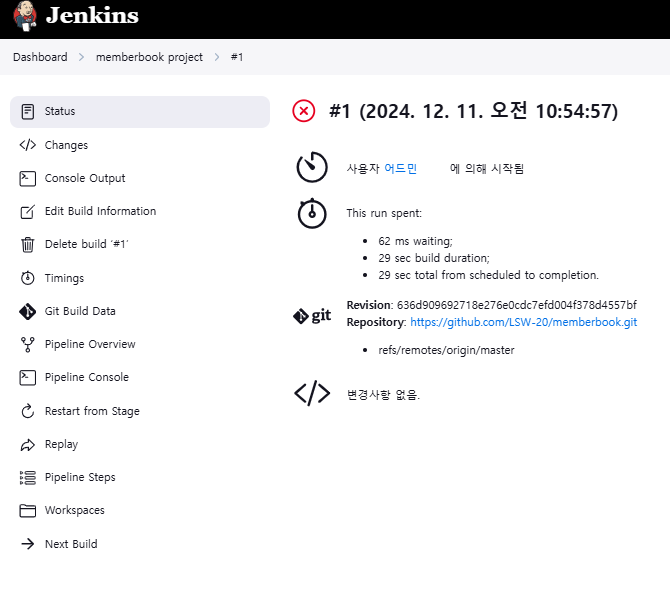Open Console Output page
The height and width of the screenshot is (593, 670).
coord(85,178)
